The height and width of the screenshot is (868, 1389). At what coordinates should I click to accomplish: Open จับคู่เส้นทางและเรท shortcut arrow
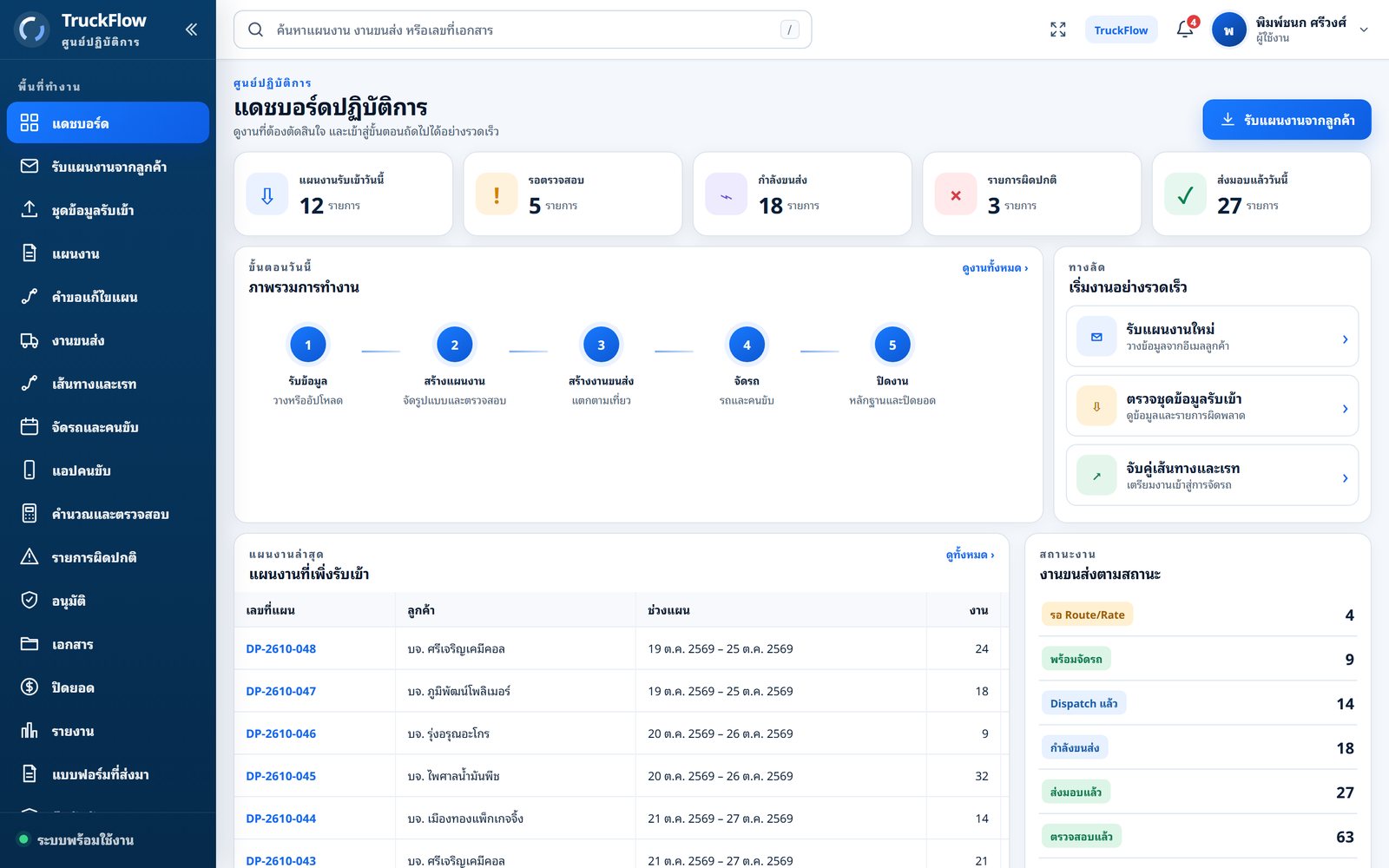coord(1345,478)
